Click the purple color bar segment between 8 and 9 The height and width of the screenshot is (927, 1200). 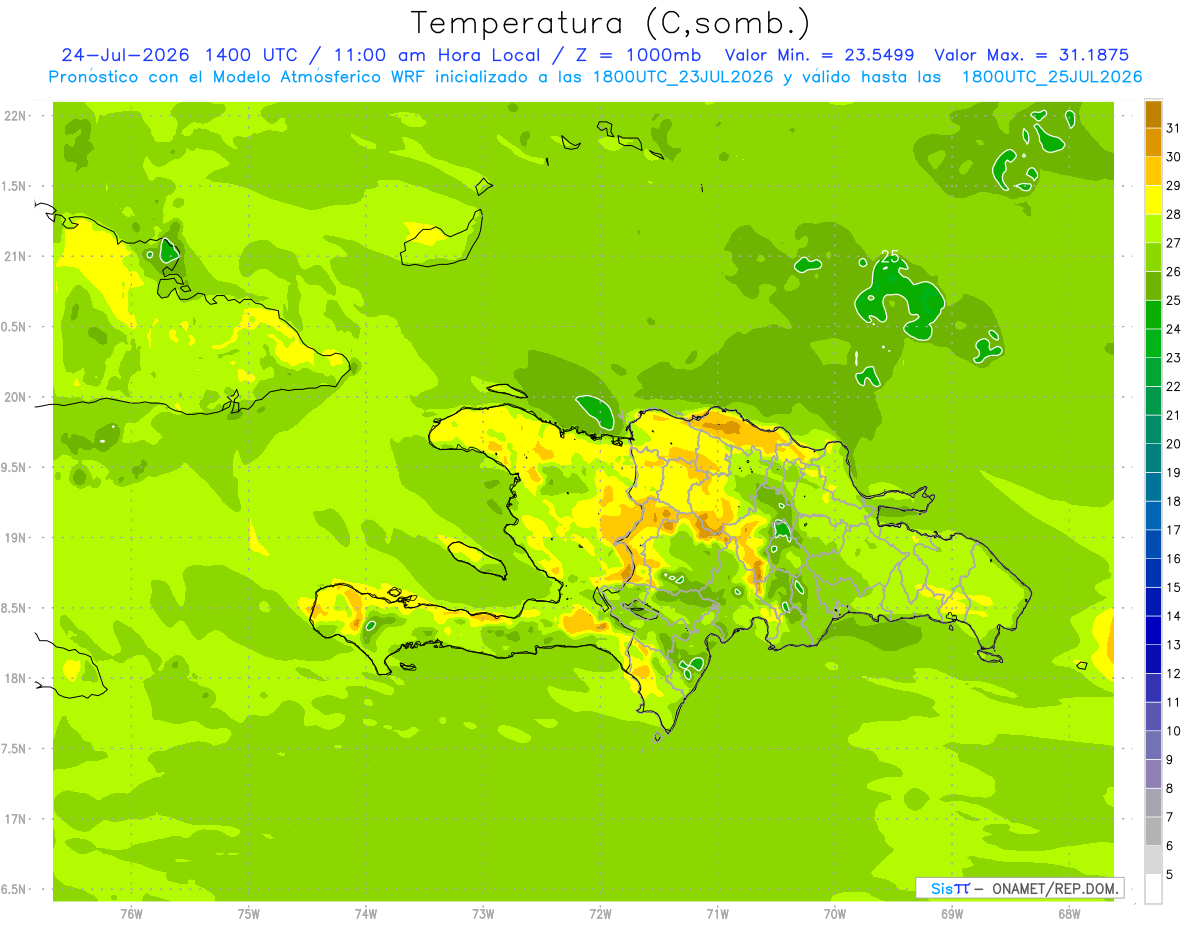pos(1153,774)
